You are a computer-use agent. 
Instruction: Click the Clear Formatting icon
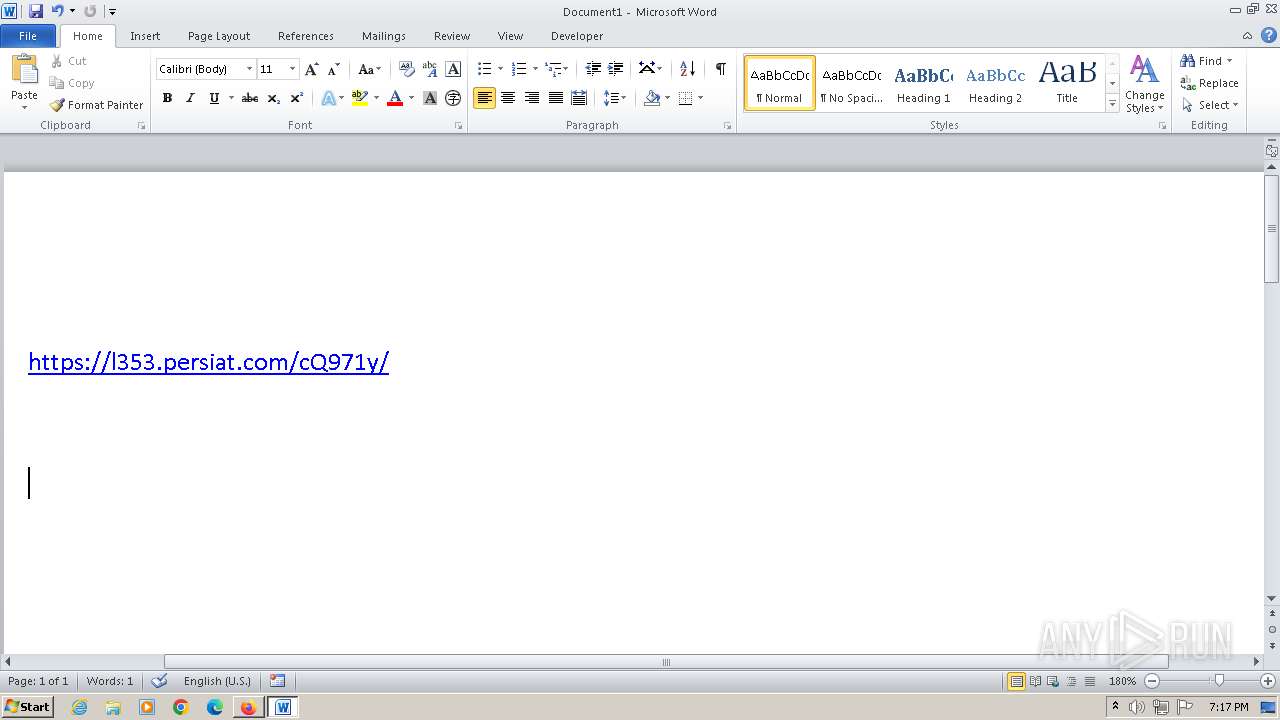[406, 69]
